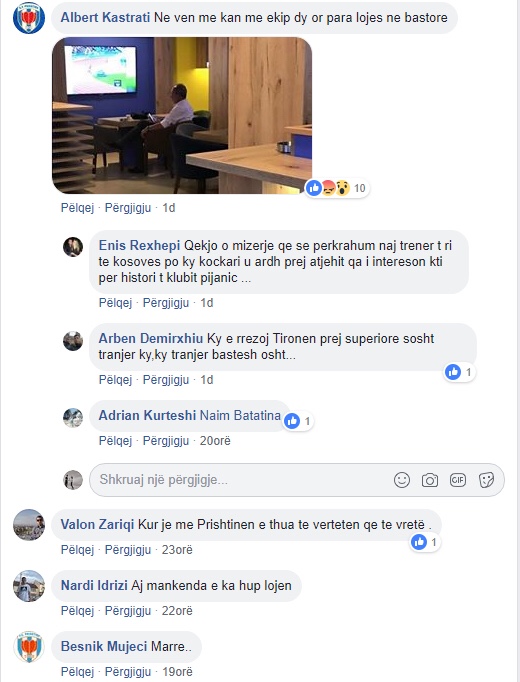Open Albert Kastrati's profile picture

tap(29, 18)
